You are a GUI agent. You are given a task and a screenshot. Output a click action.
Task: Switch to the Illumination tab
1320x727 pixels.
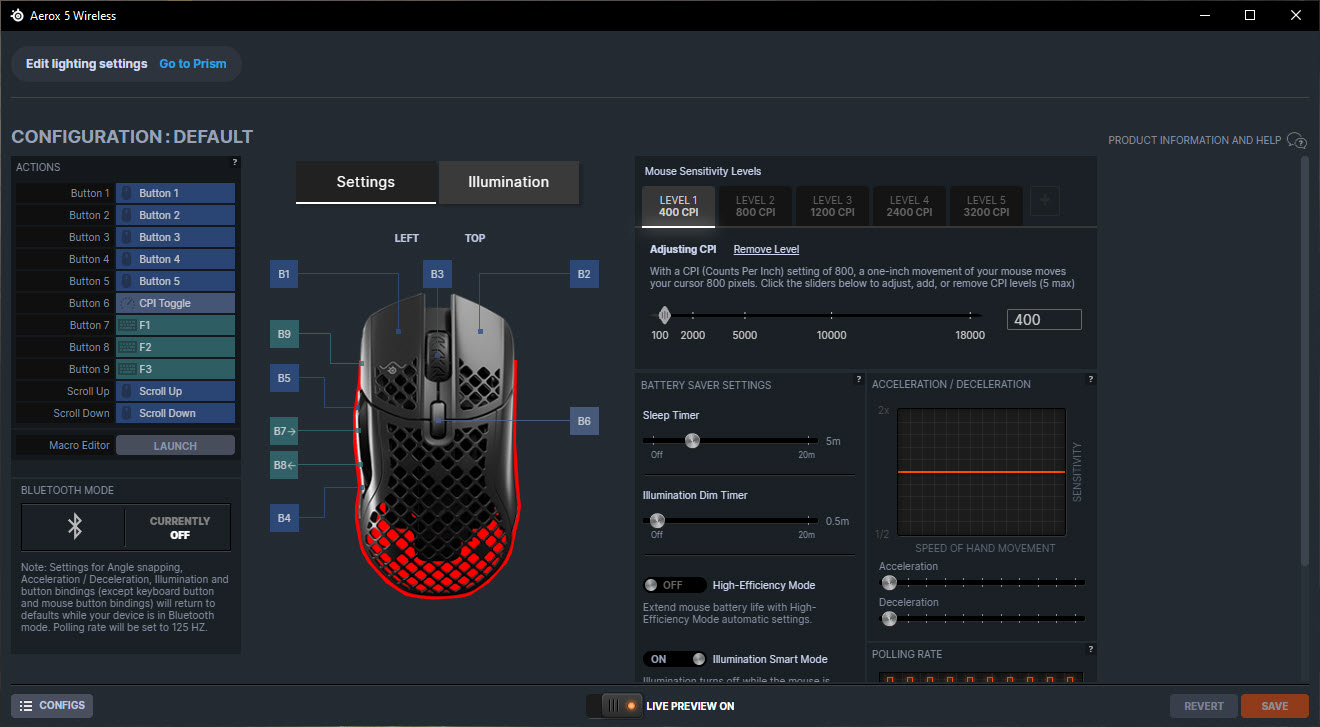click(508, 182)
